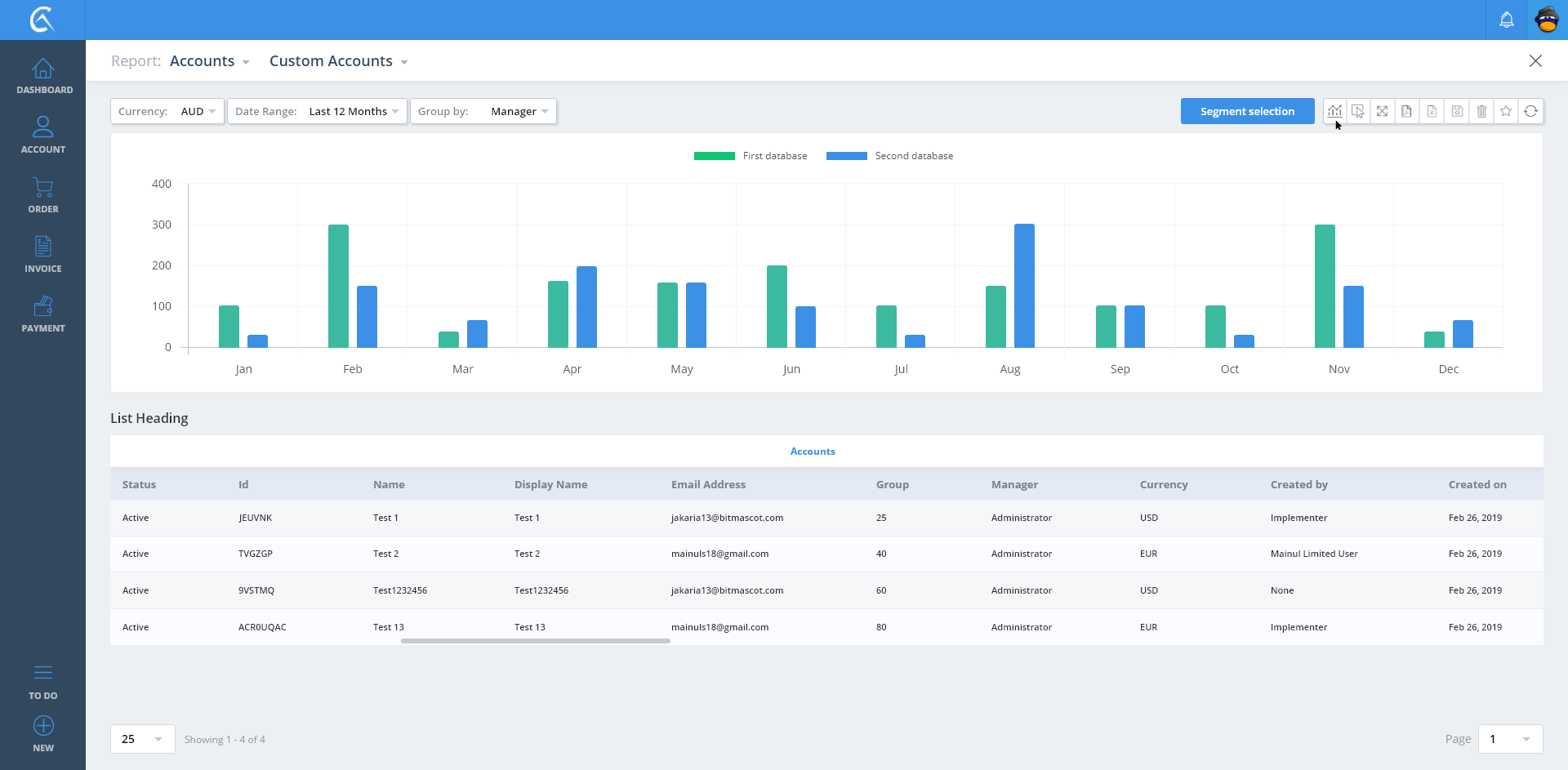Mark report as favorite with star
This screenshot has height=770, width=1568.
tap(1506, 111)
